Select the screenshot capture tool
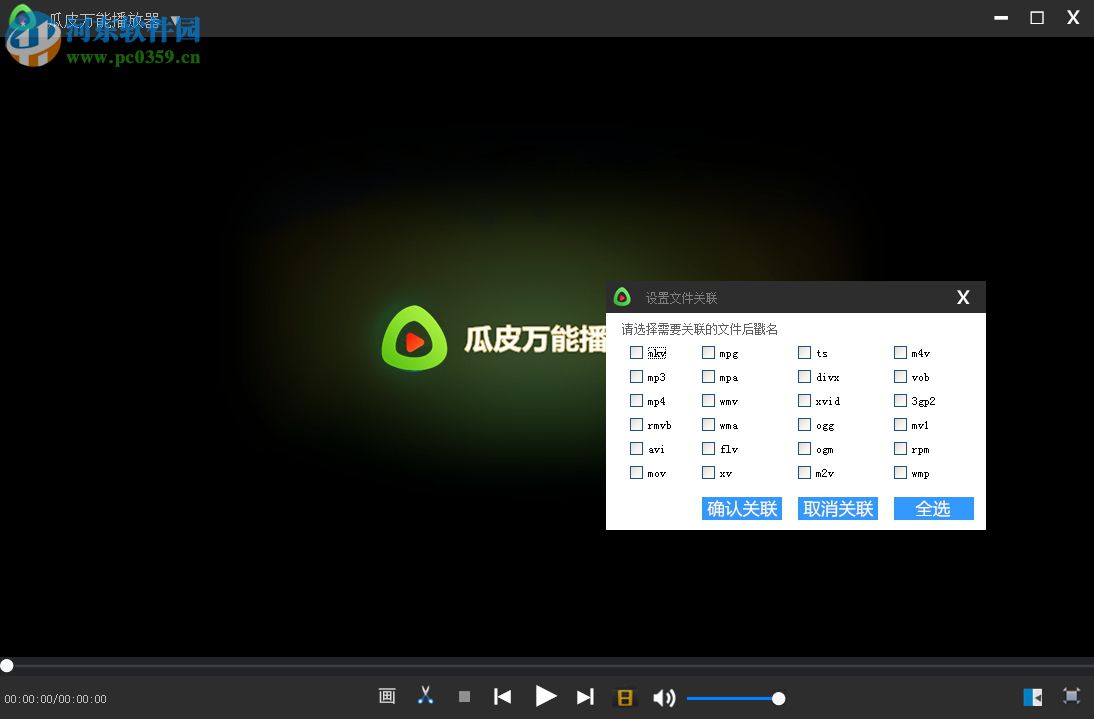 coord(387,695)
